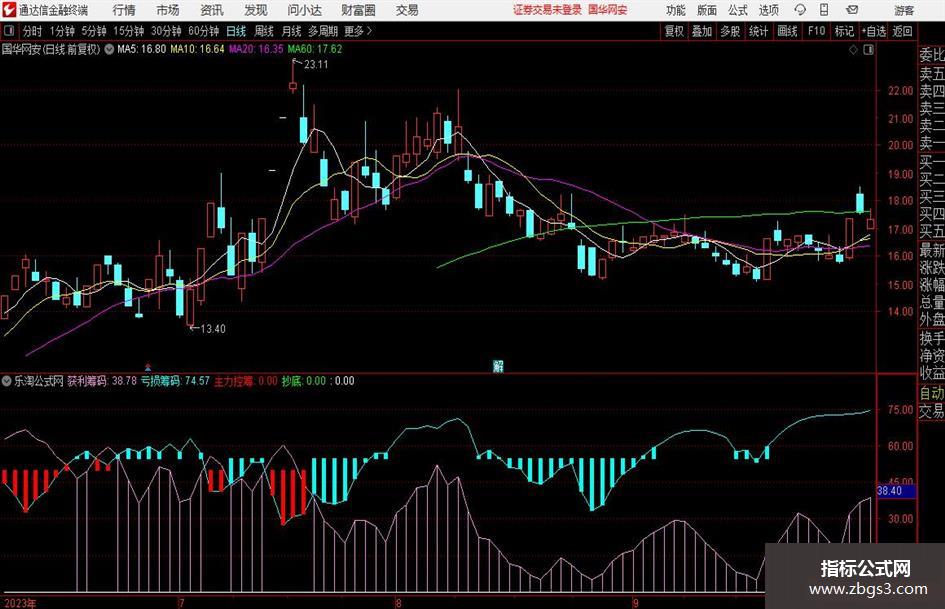Click the MA10: 16.64 value

tap(197, 49)
